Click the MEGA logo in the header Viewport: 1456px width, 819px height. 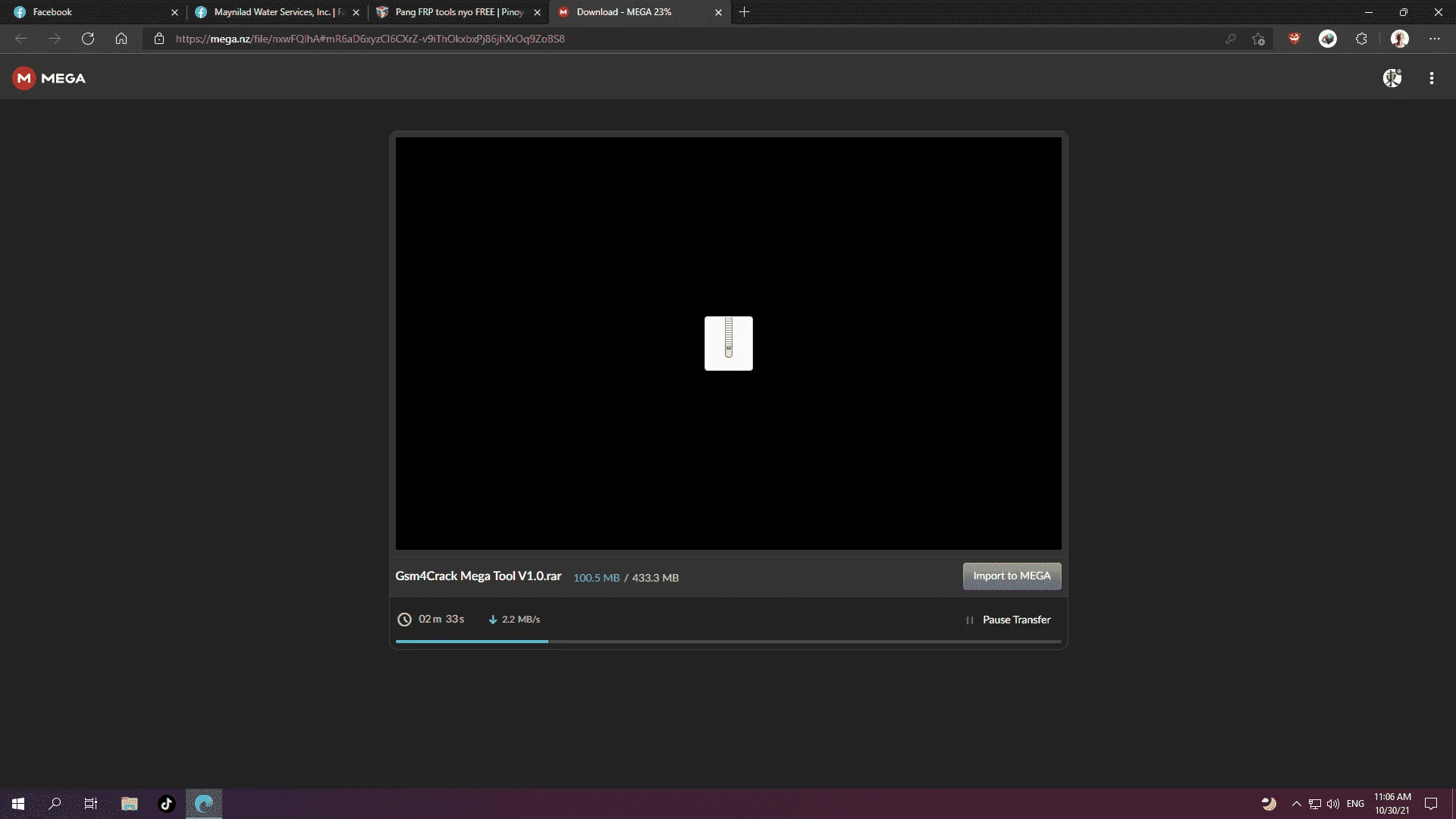pyautogui.click(x=49, y=78)
